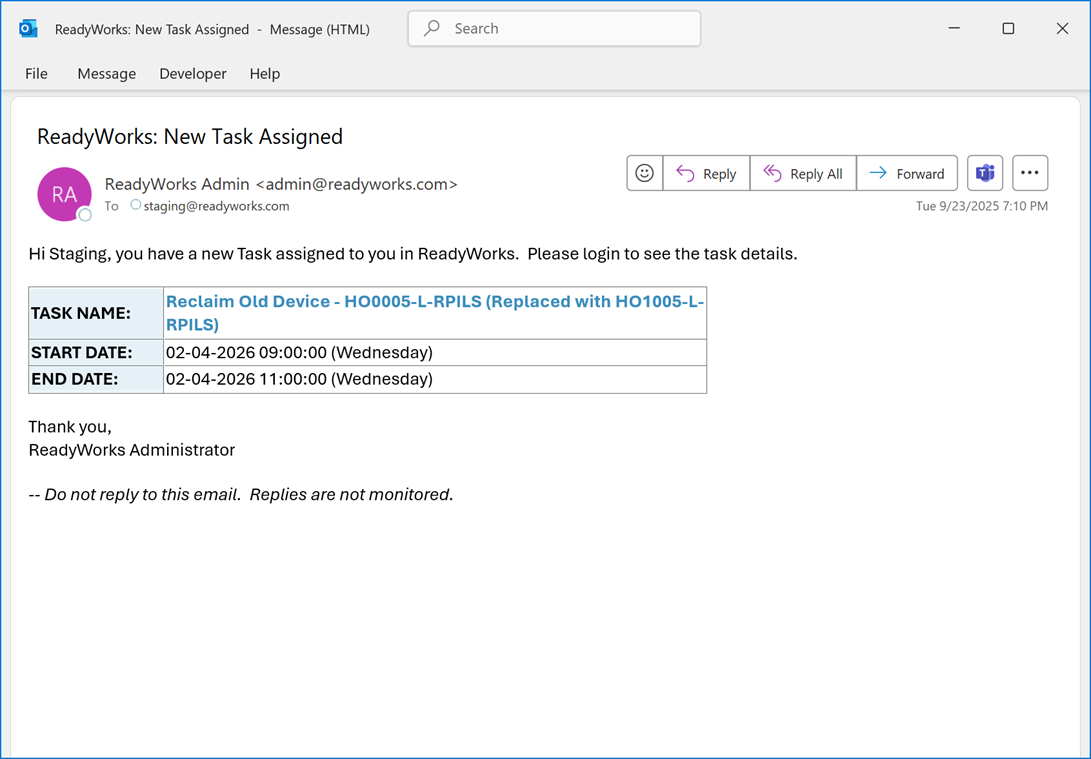Open the Developer tab

coord(193,73)
